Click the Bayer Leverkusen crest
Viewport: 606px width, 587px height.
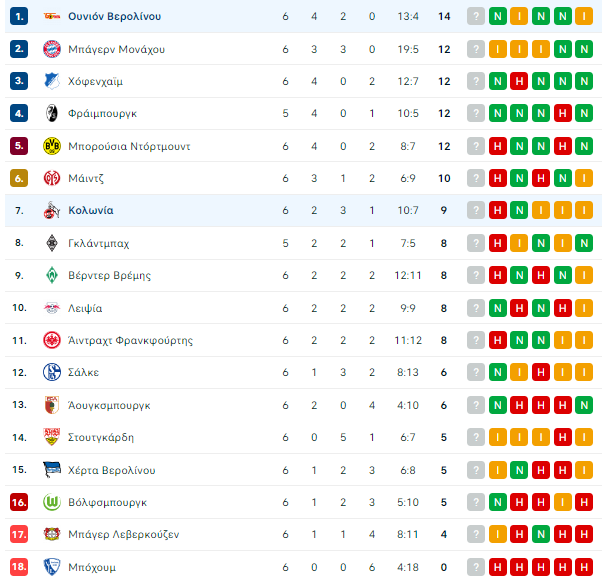click(52, 534)
